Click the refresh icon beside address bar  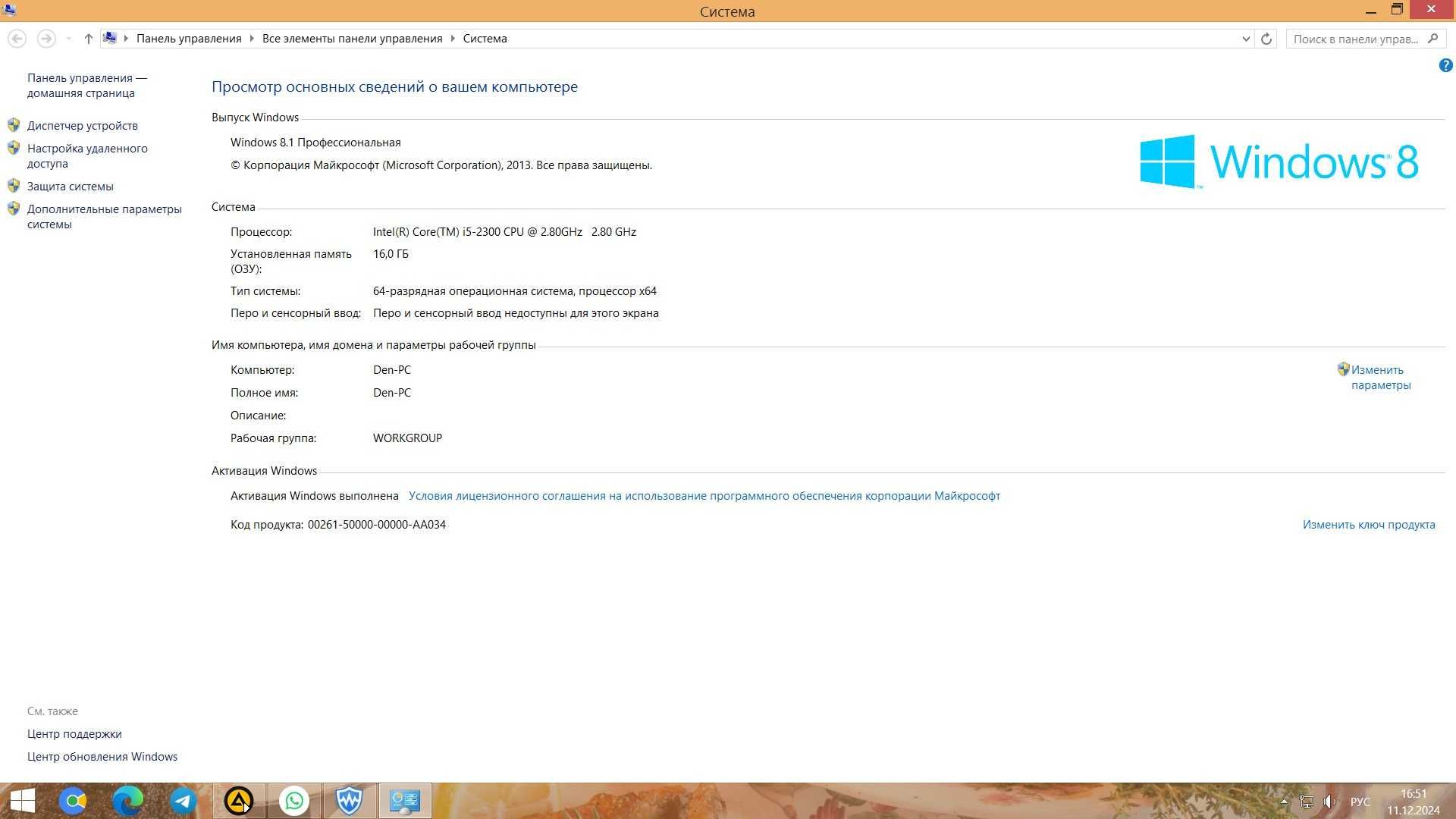(x=1266, y=39)
